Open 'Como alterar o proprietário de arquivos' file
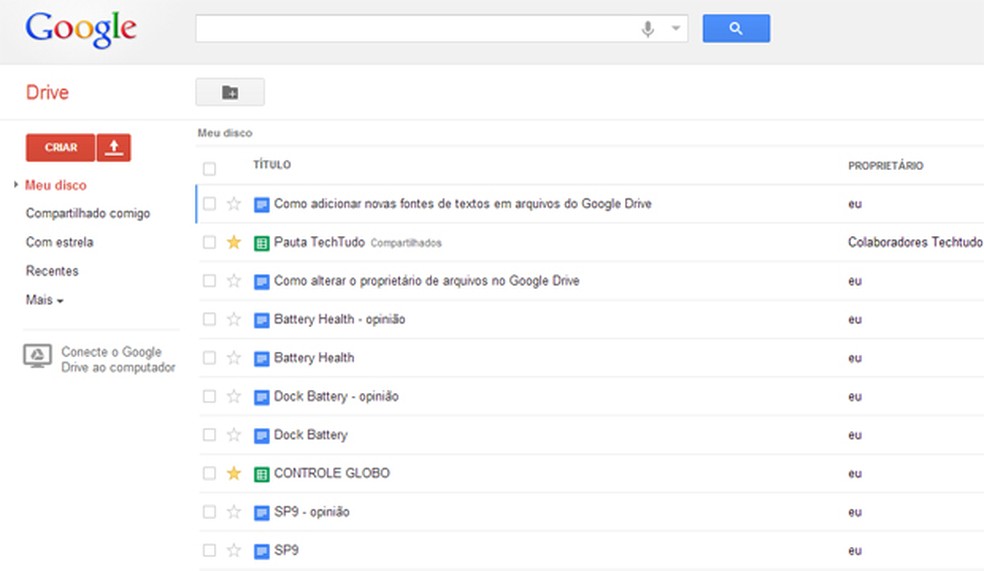Viewport: 984px width, 571px height. click(x=427, y=281)
